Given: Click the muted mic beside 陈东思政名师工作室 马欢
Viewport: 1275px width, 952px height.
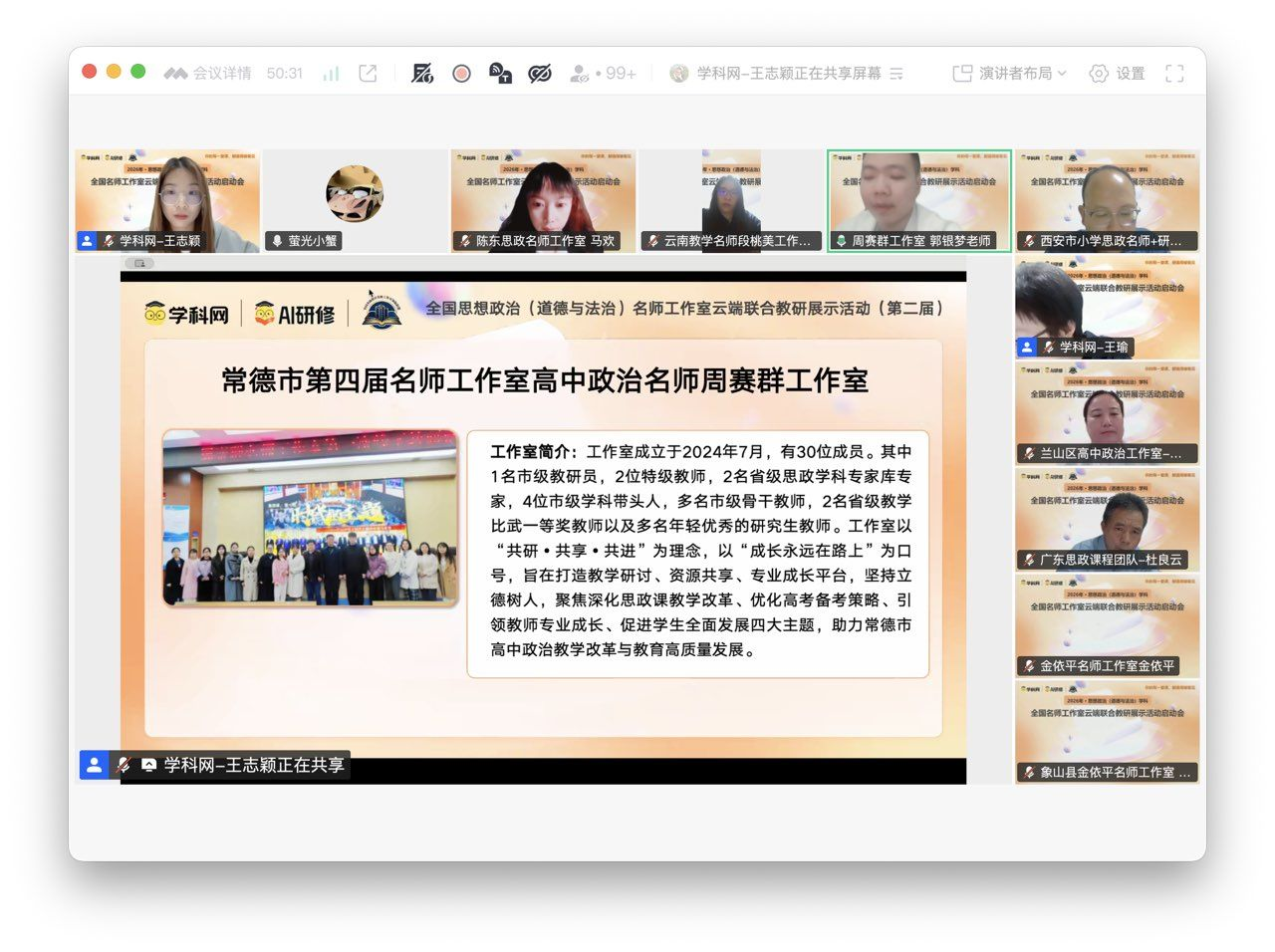Looking at the screenshot, I should (x=465, y=241).
